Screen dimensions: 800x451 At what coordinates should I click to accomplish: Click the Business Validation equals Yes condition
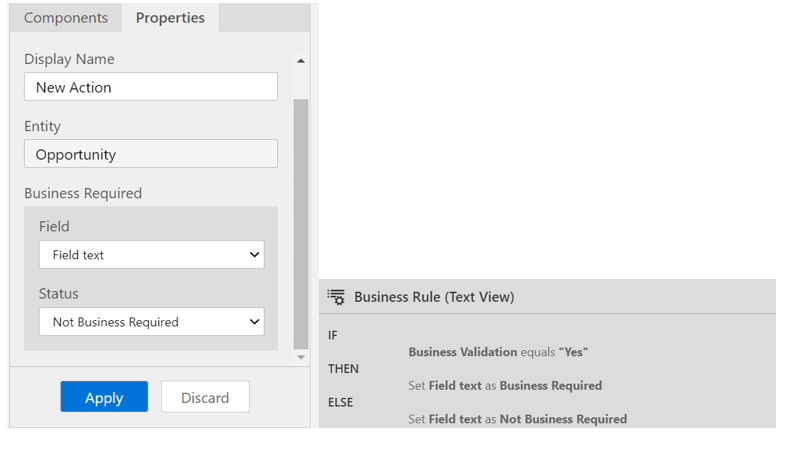(498, 352)
